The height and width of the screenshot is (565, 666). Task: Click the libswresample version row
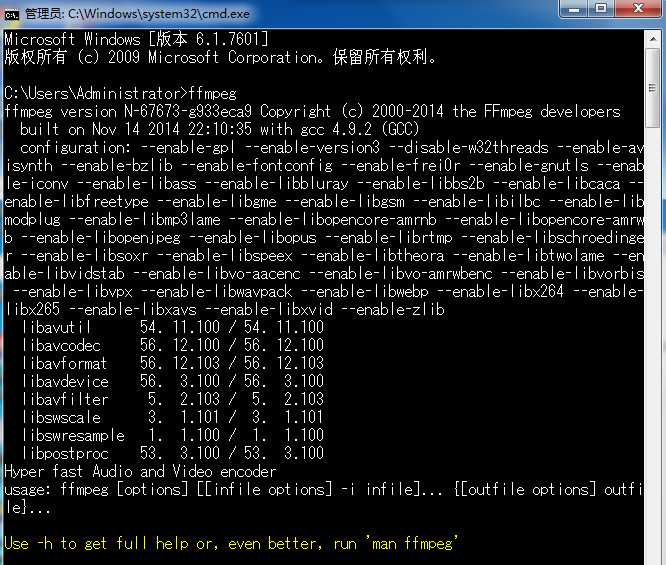(172, 435)
